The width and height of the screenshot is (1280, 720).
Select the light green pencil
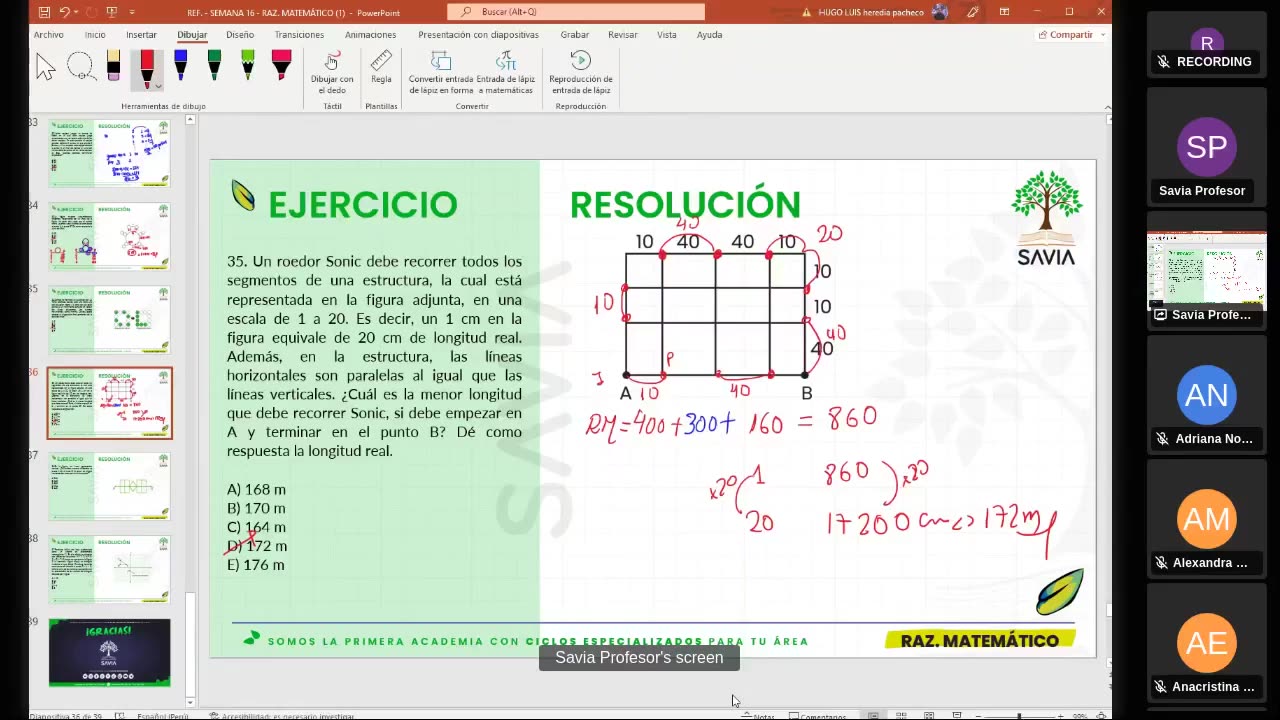(248, 66)
